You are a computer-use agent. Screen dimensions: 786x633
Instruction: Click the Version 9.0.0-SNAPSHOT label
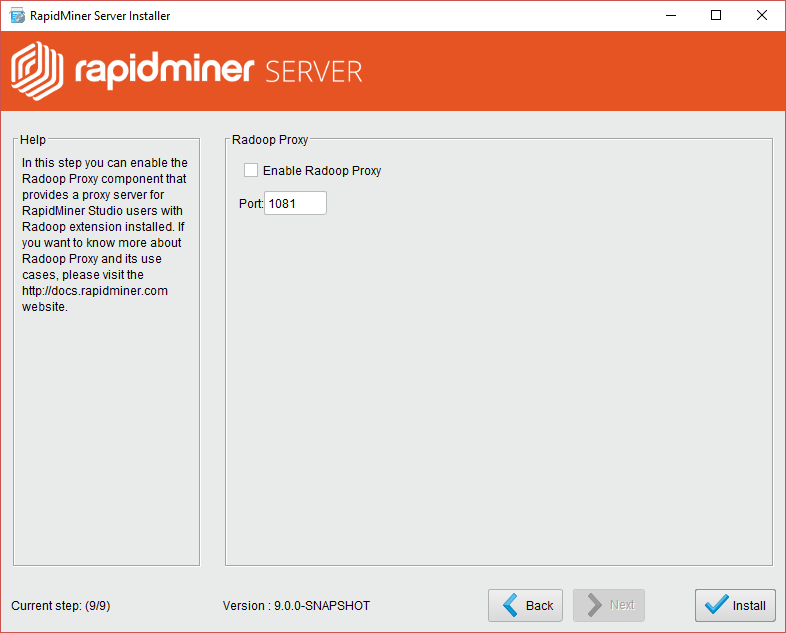coord(296,605)
